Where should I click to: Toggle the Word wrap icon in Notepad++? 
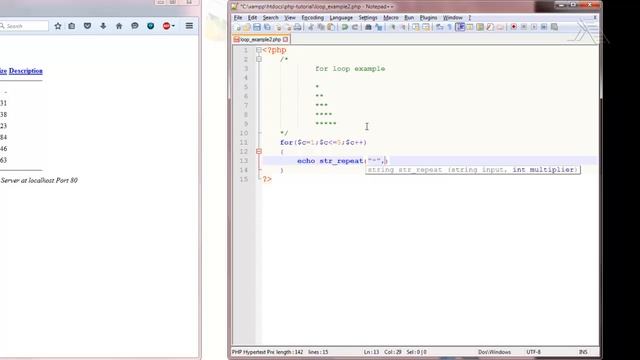click(x=439, y=27)
